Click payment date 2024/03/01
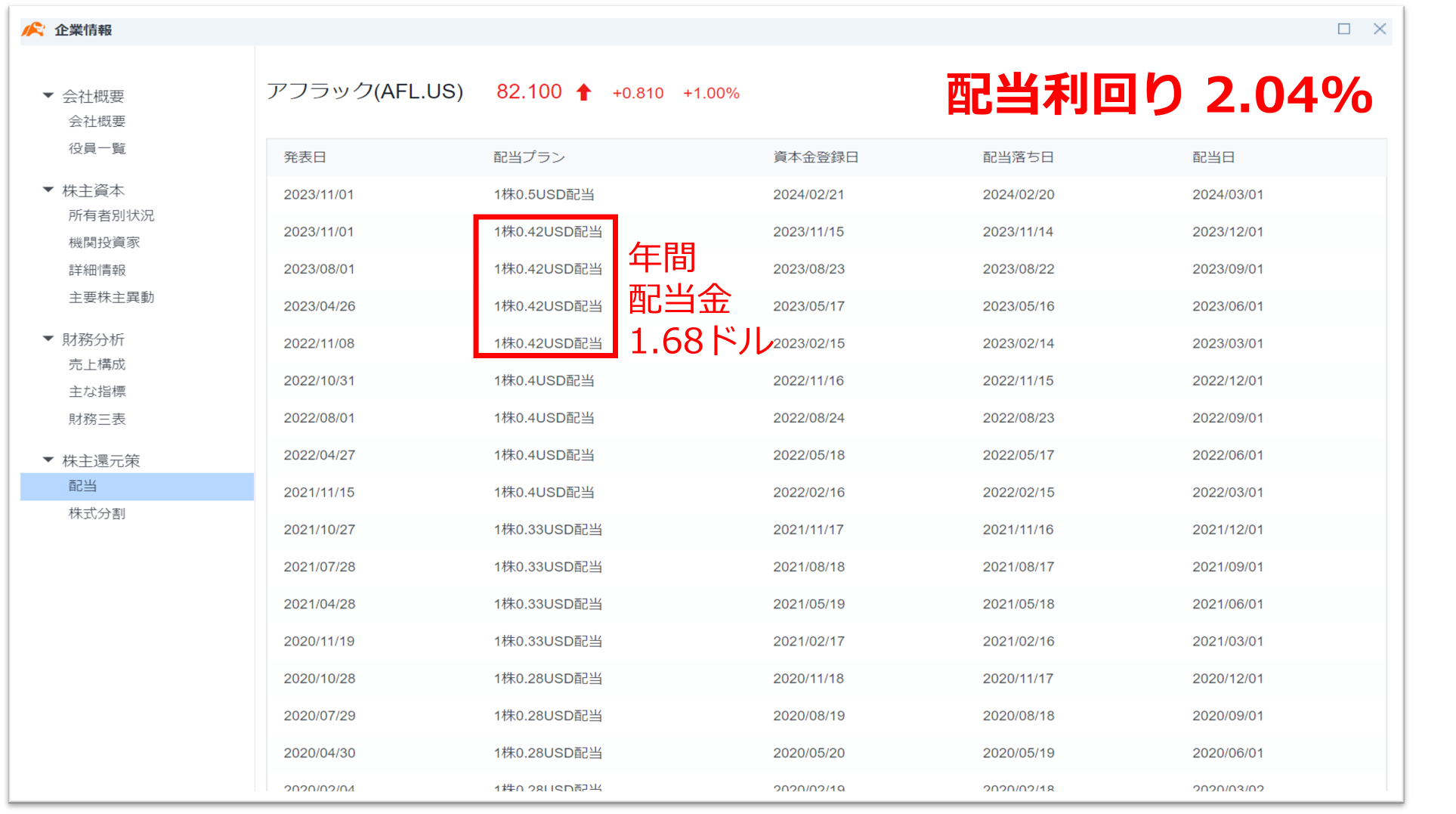 pyautogui.click(x=1228, y=194)
